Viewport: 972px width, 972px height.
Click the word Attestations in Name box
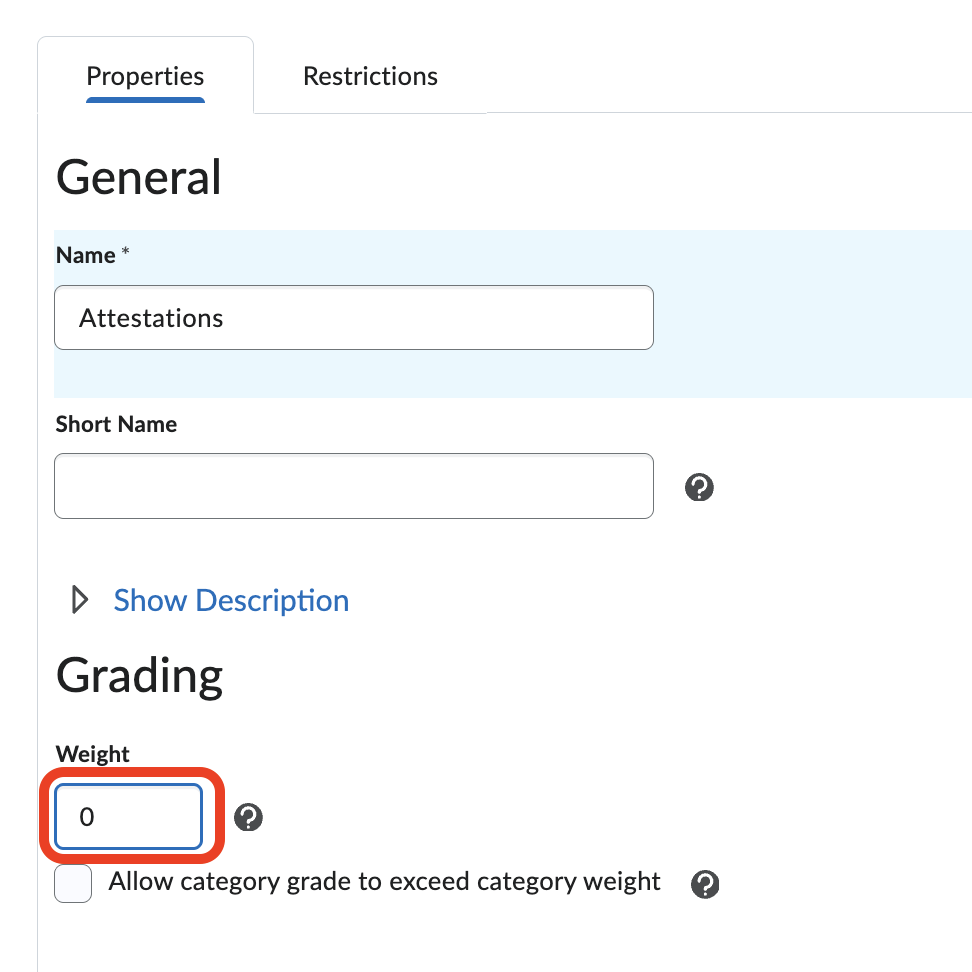tap(151, 318)
